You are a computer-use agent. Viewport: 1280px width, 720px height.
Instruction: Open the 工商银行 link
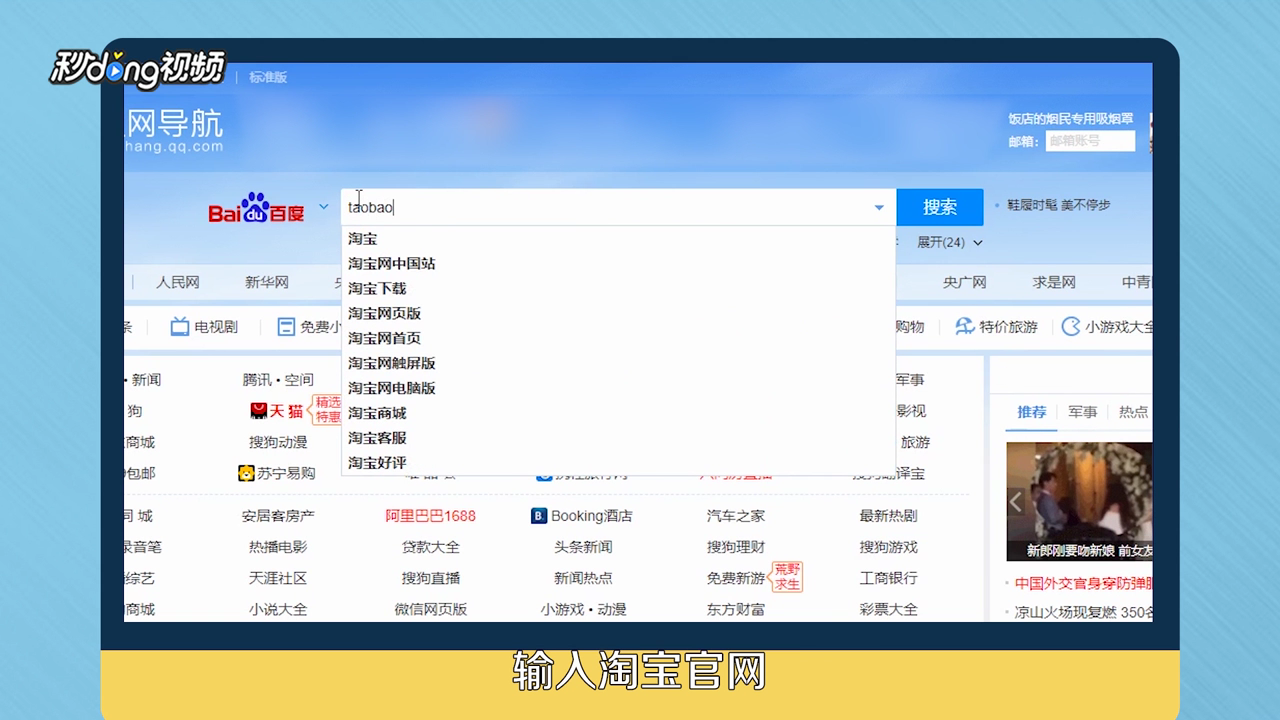click(888, 578)
